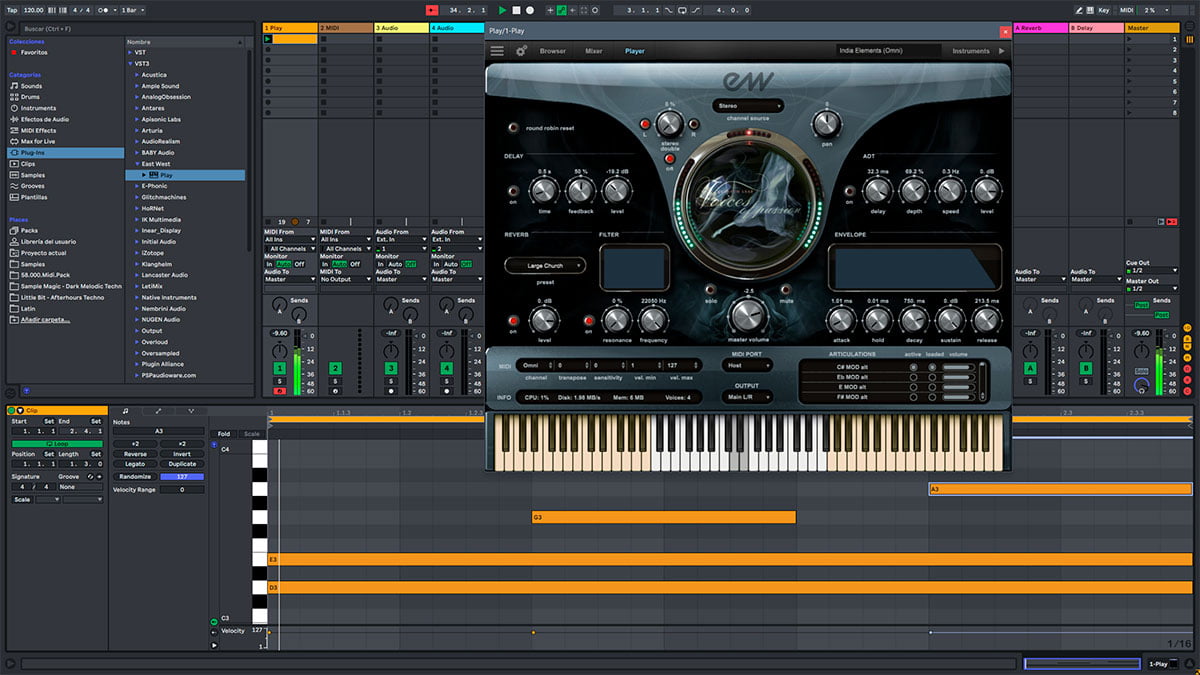Open the Envelopes tab icon in clip view
This screenshot has height=675, width=1200.
pos(158,411)
